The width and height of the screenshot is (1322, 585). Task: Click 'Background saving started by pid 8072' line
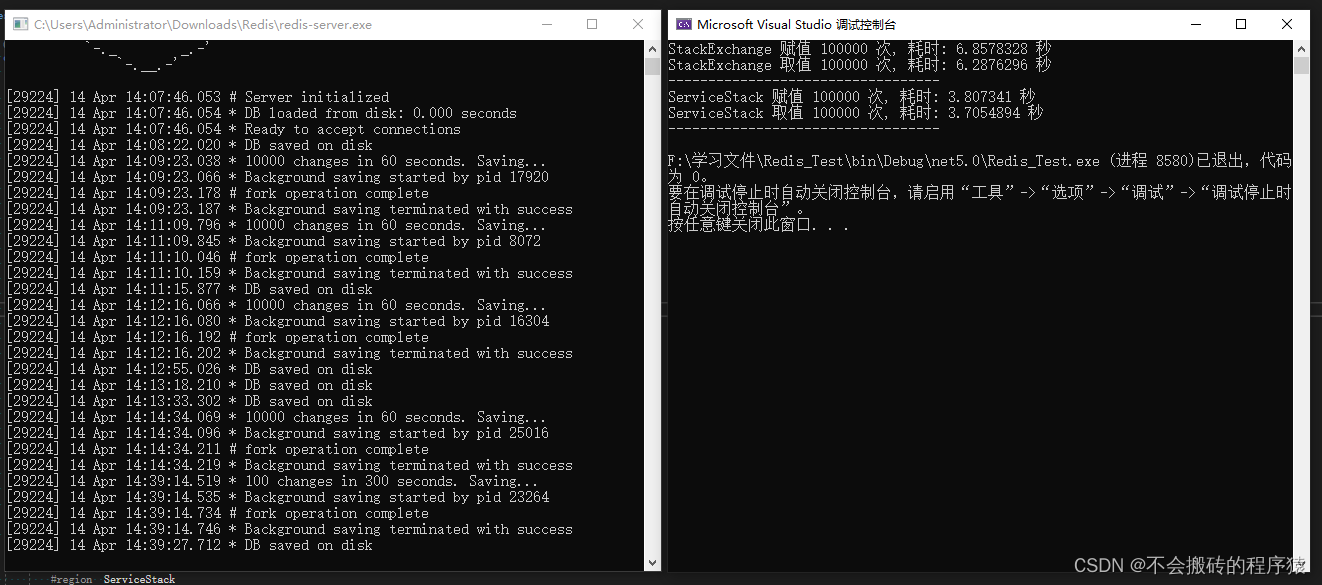[273, 241]
